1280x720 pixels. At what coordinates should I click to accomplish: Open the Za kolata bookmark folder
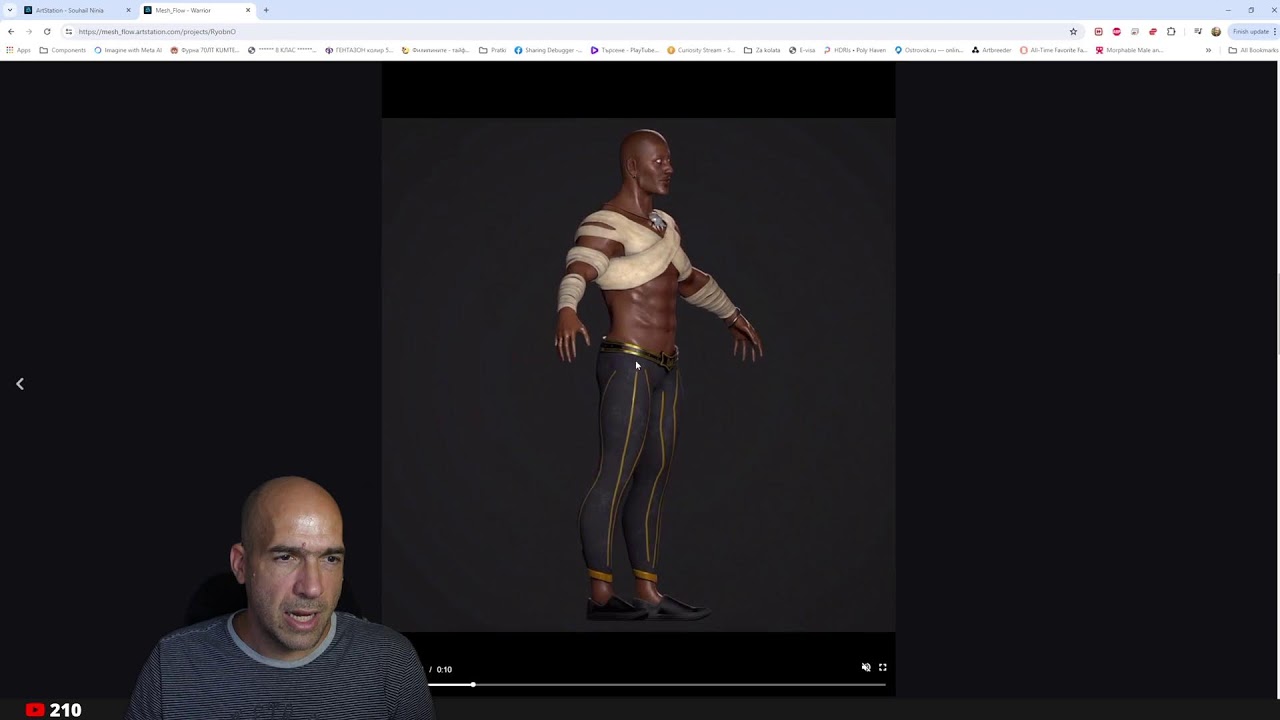(762, 50)
